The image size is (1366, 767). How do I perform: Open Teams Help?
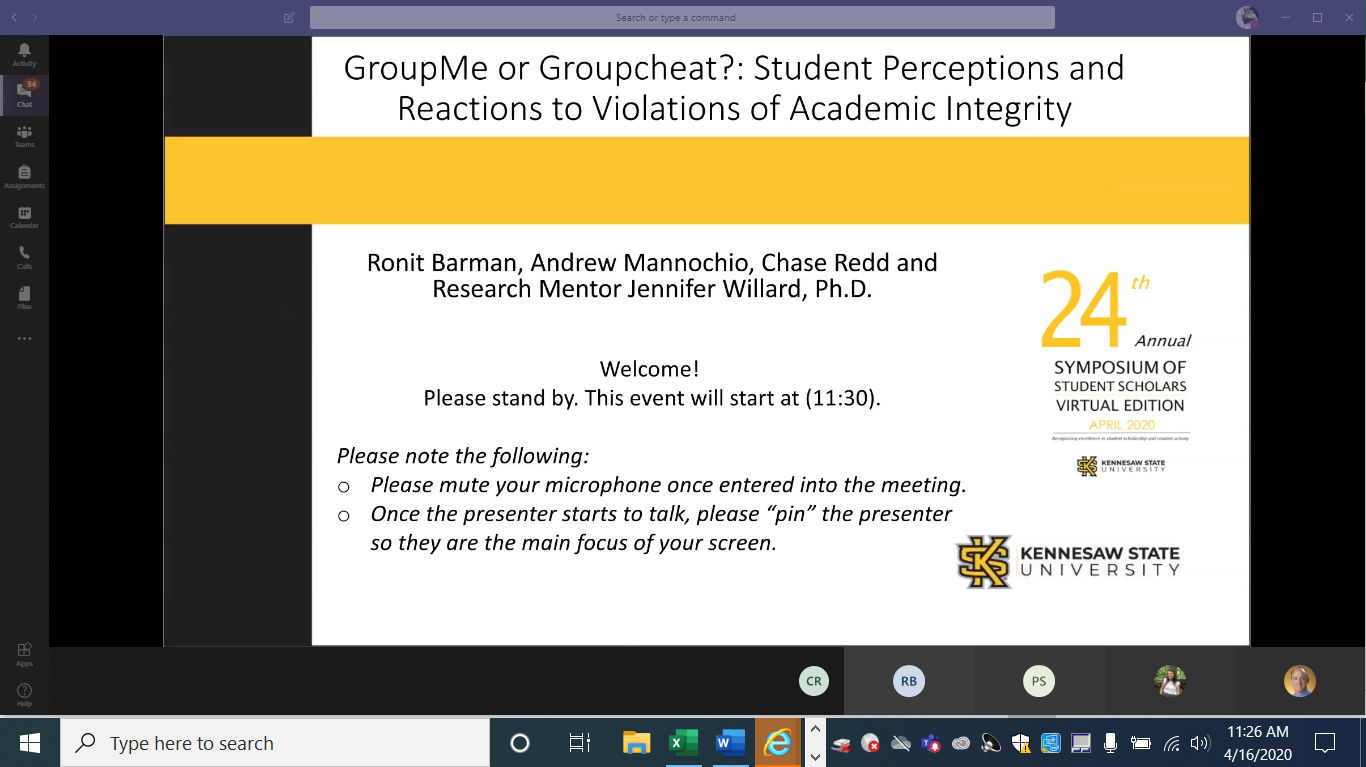(24, 694)
